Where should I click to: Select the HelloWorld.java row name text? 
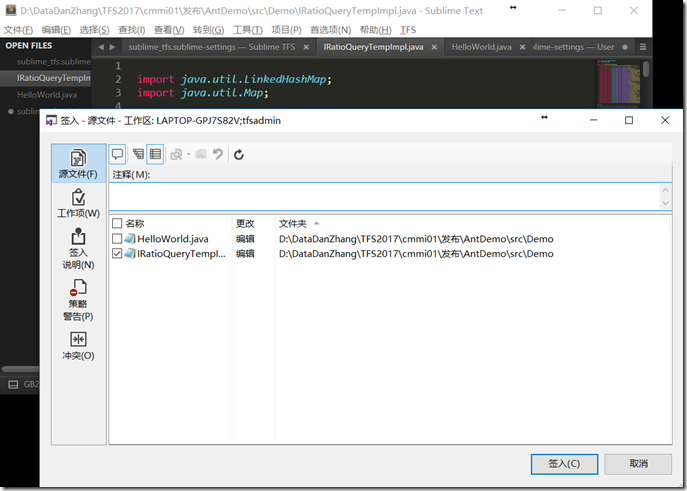pyautogui.click(x=173, y=239)
